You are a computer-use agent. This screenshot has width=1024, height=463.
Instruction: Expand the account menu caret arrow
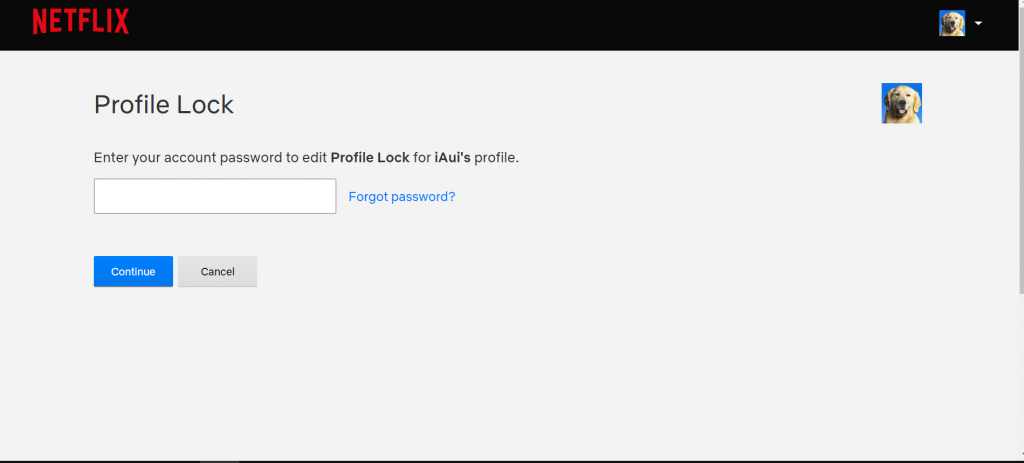click(978, 23)
